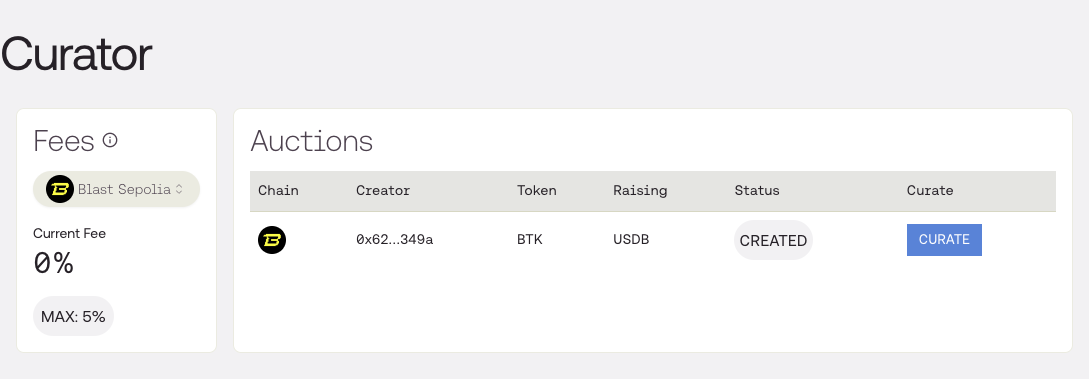
Task: Click the USDB raising cell
Action: coord(631,240)
